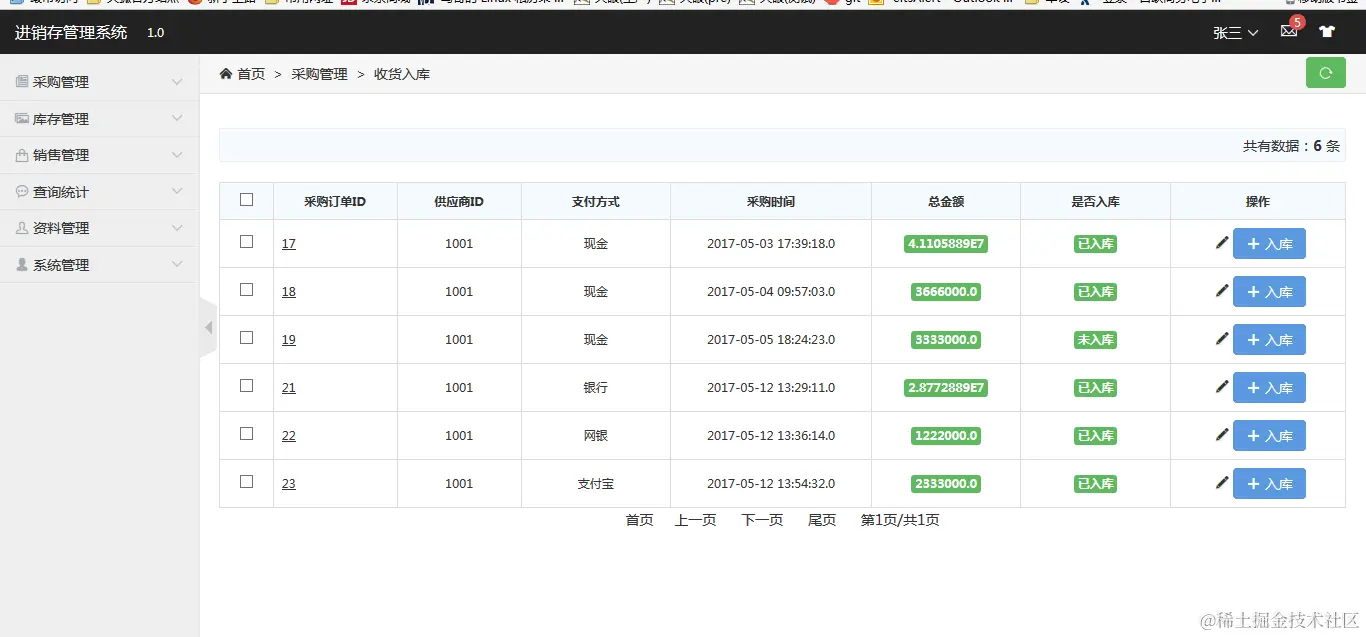This screenshot has height=637, width=1366.
Task: Click 采购管理 in the breadcrumb
Action: (319, 74)
